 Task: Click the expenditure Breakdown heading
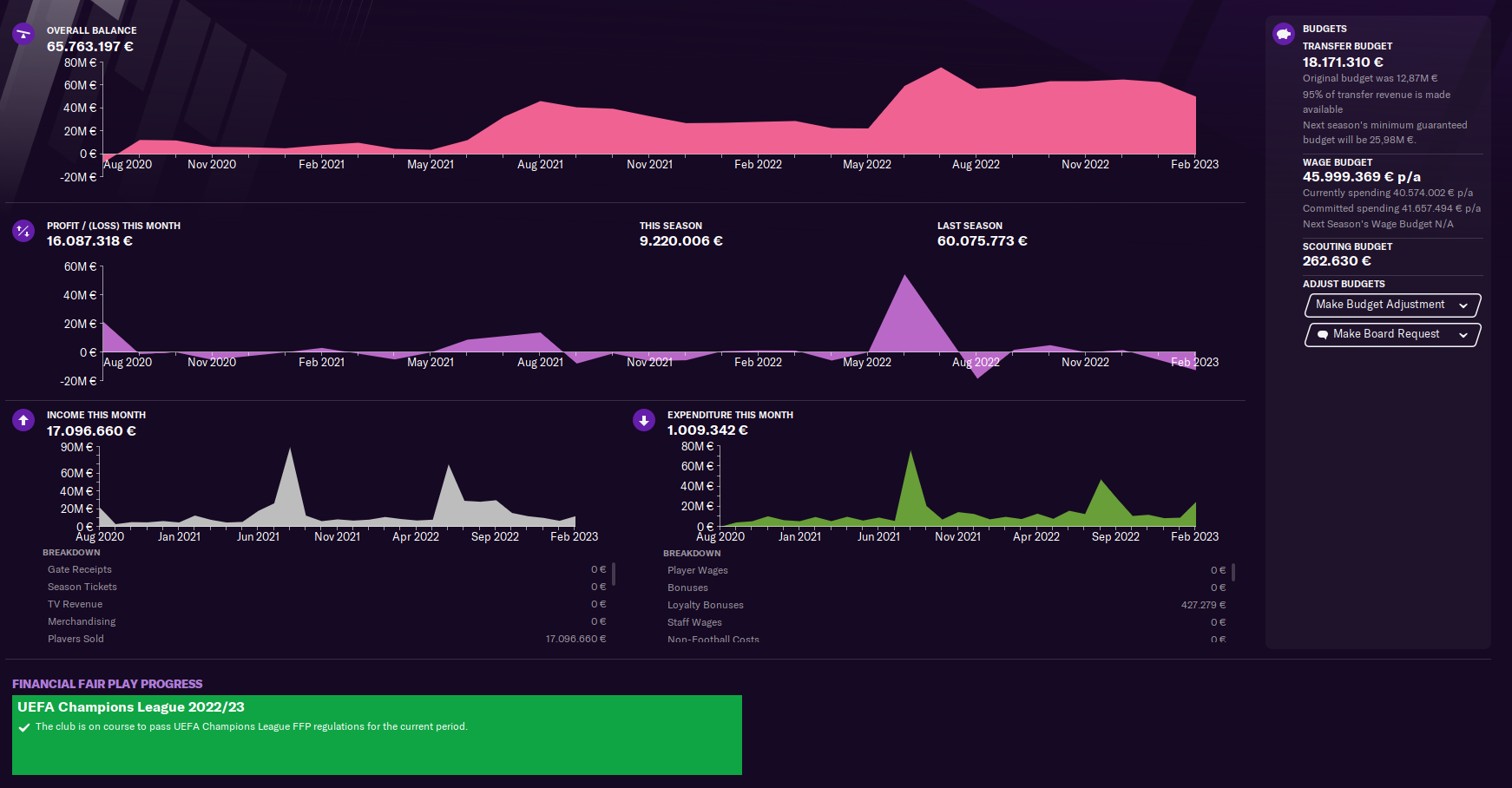tap(692, 554)
